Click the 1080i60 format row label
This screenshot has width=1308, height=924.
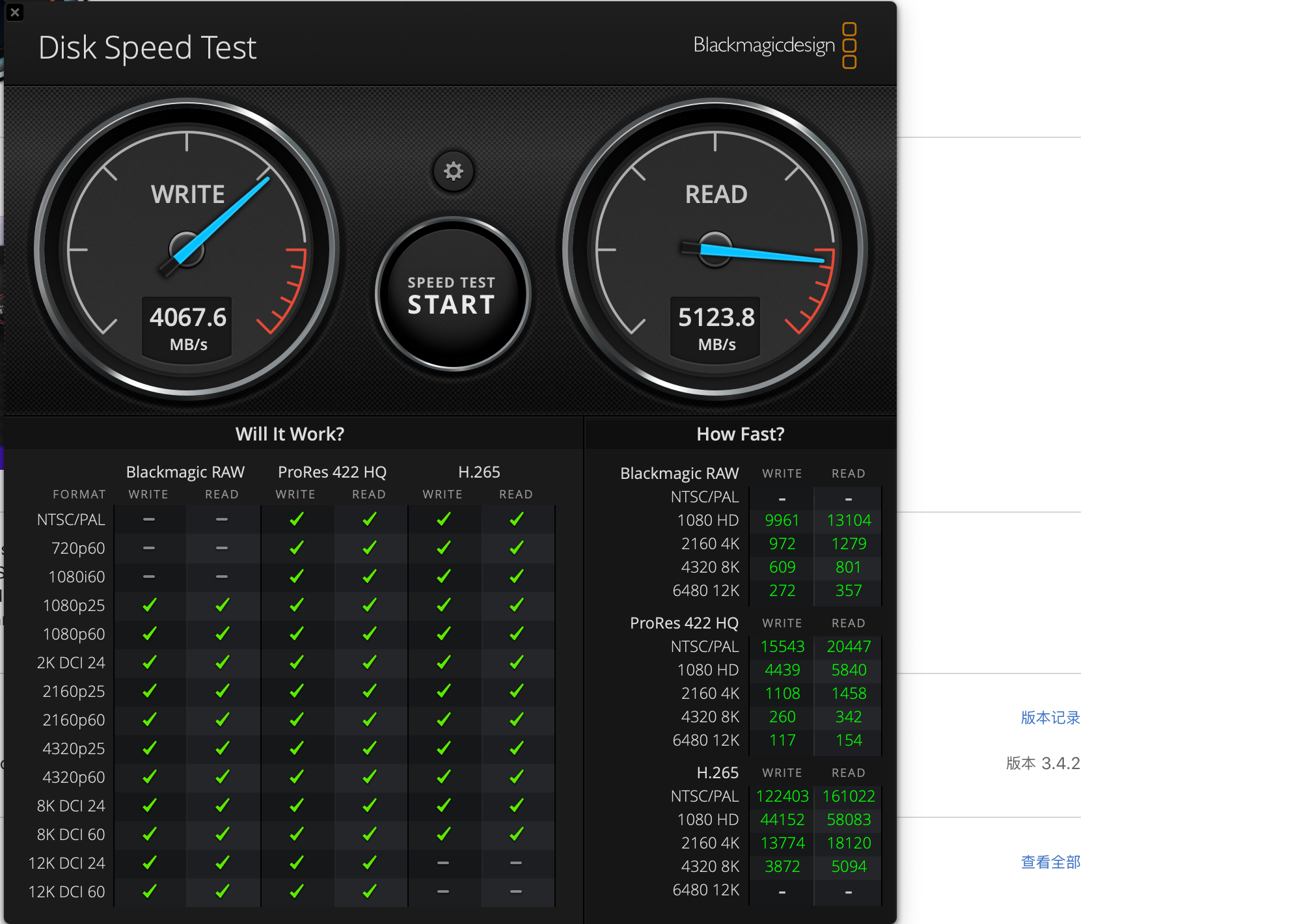(77, 577)
